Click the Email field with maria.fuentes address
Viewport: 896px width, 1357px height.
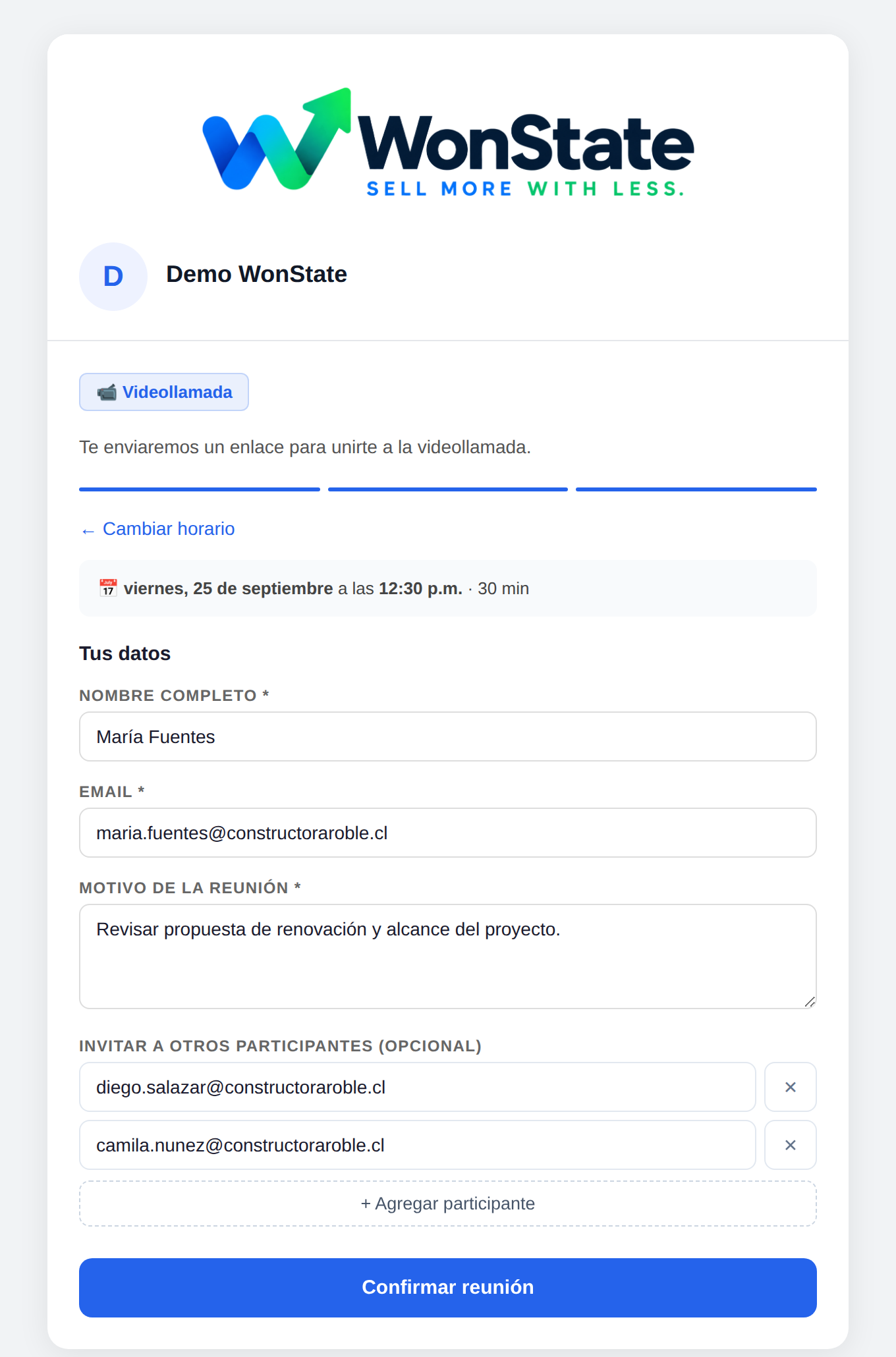click(x=448, y=833)
